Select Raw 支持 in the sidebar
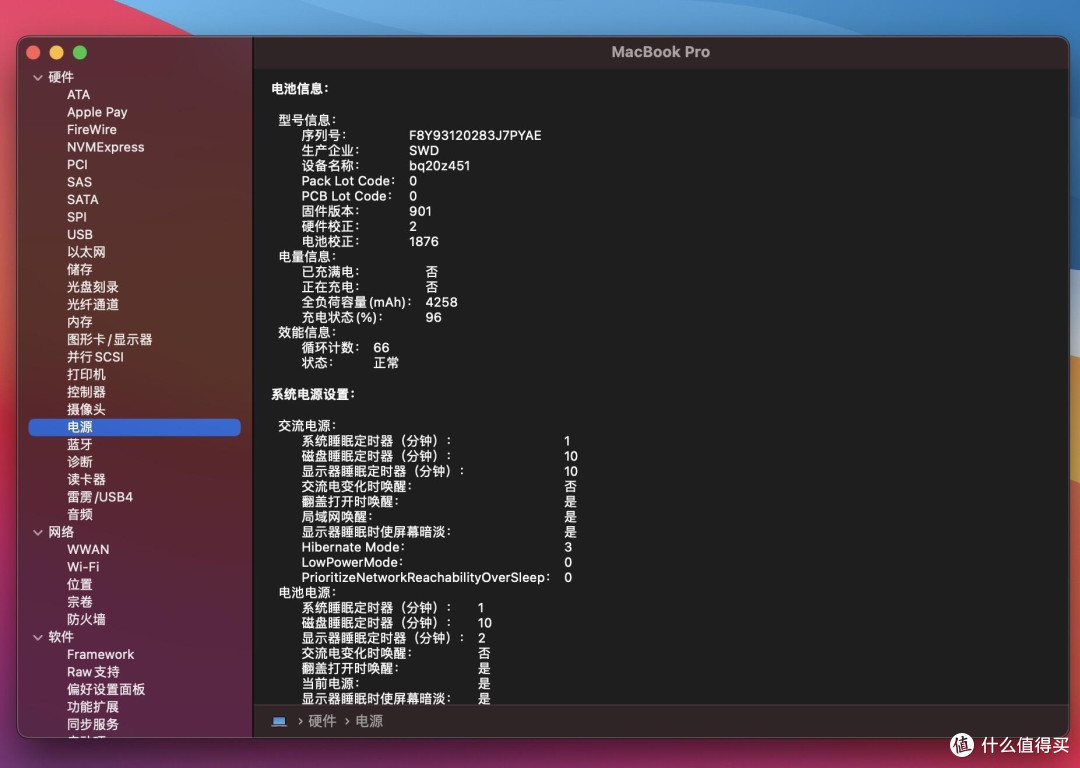 (93, 672)
